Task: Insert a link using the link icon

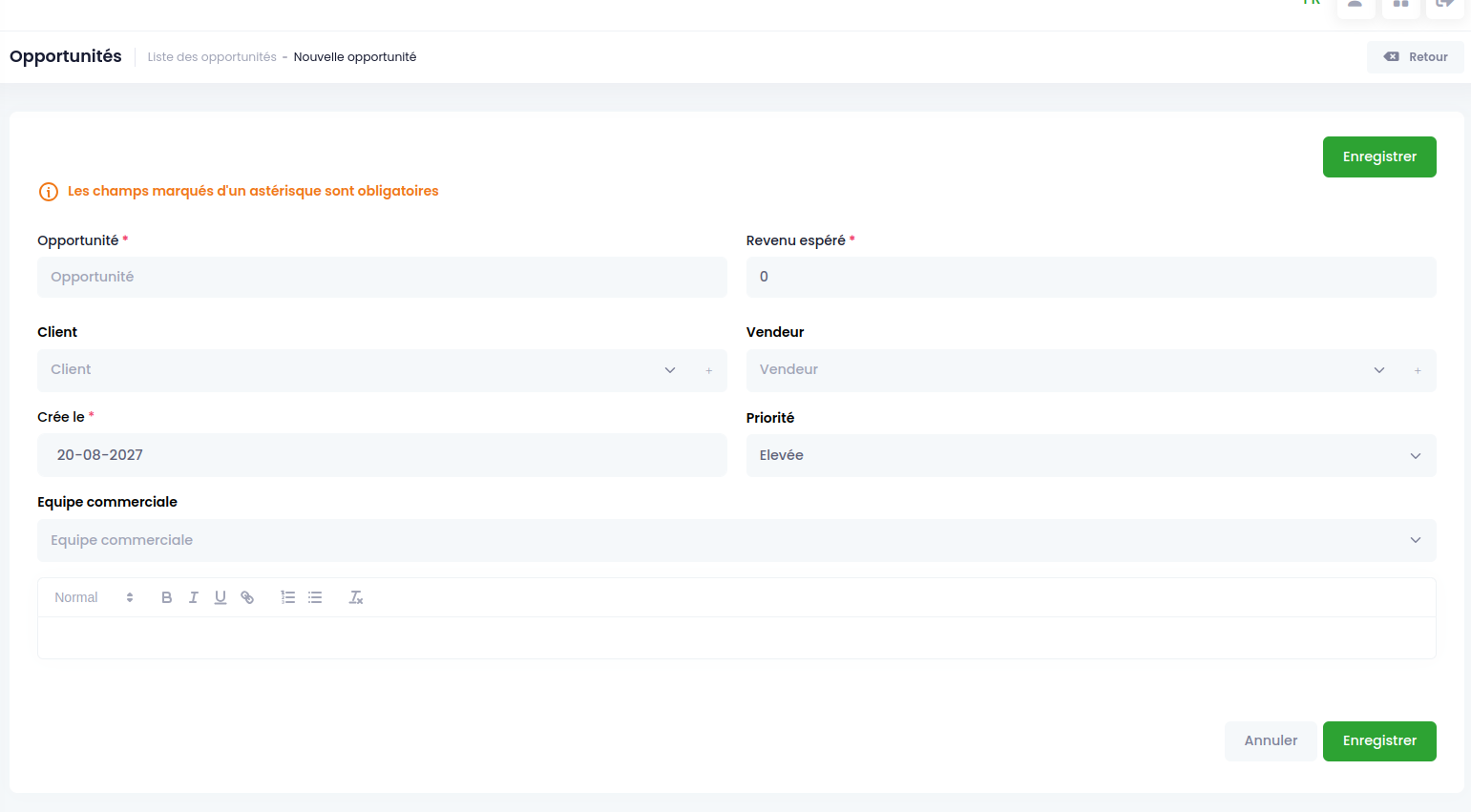Action: (247, 597)
